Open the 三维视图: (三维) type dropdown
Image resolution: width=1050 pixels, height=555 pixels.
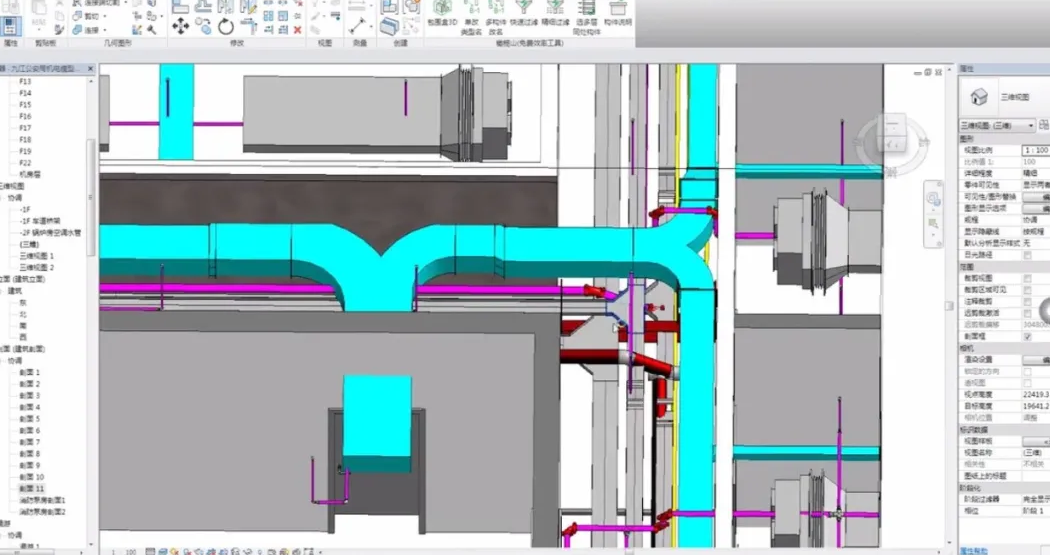click(x=998, y=125)
